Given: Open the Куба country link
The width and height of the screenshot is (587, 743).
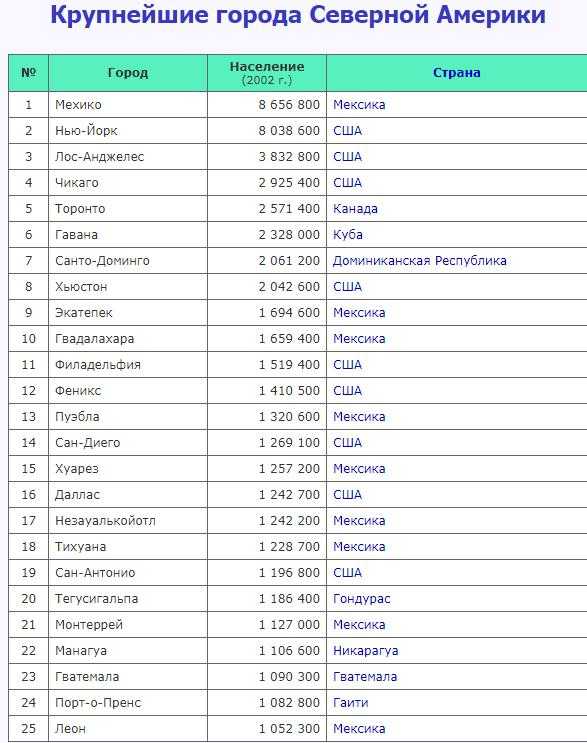Looking at the screenshot, I should [x=348, y=235].
